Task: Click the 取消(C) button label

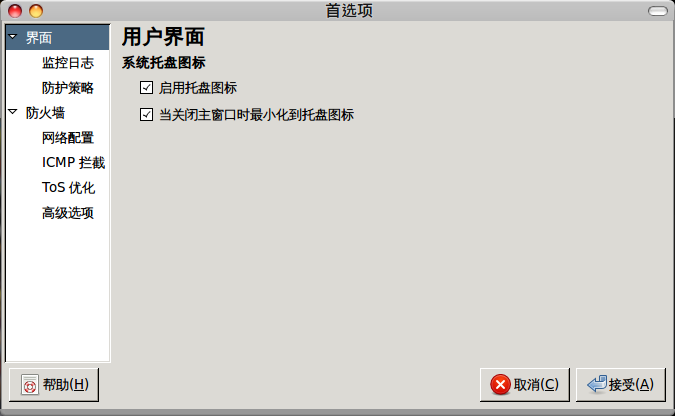Action: point(536,385)
